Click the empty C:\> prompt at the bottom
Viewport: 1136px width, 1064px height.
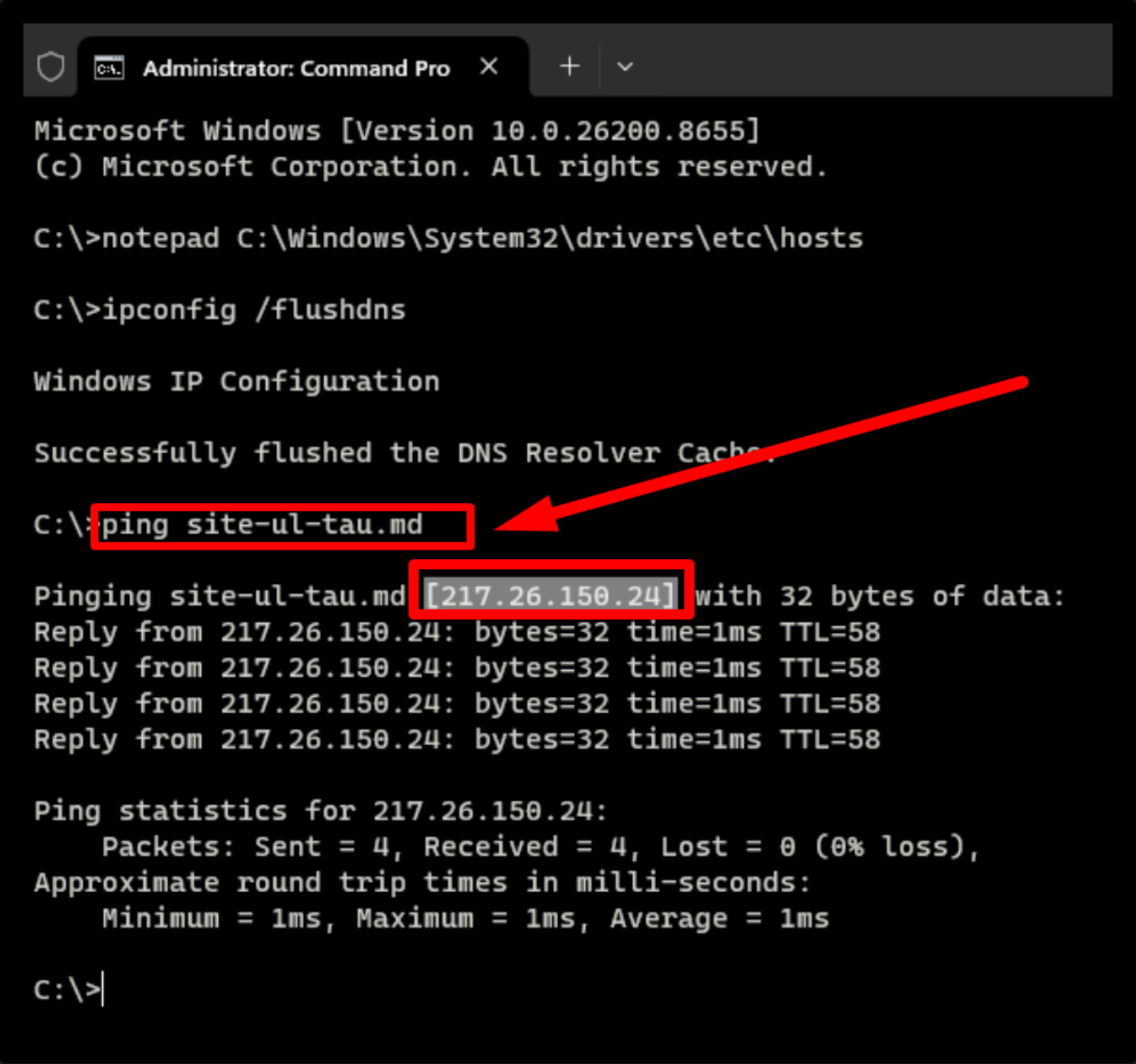[x=68, y=989]
